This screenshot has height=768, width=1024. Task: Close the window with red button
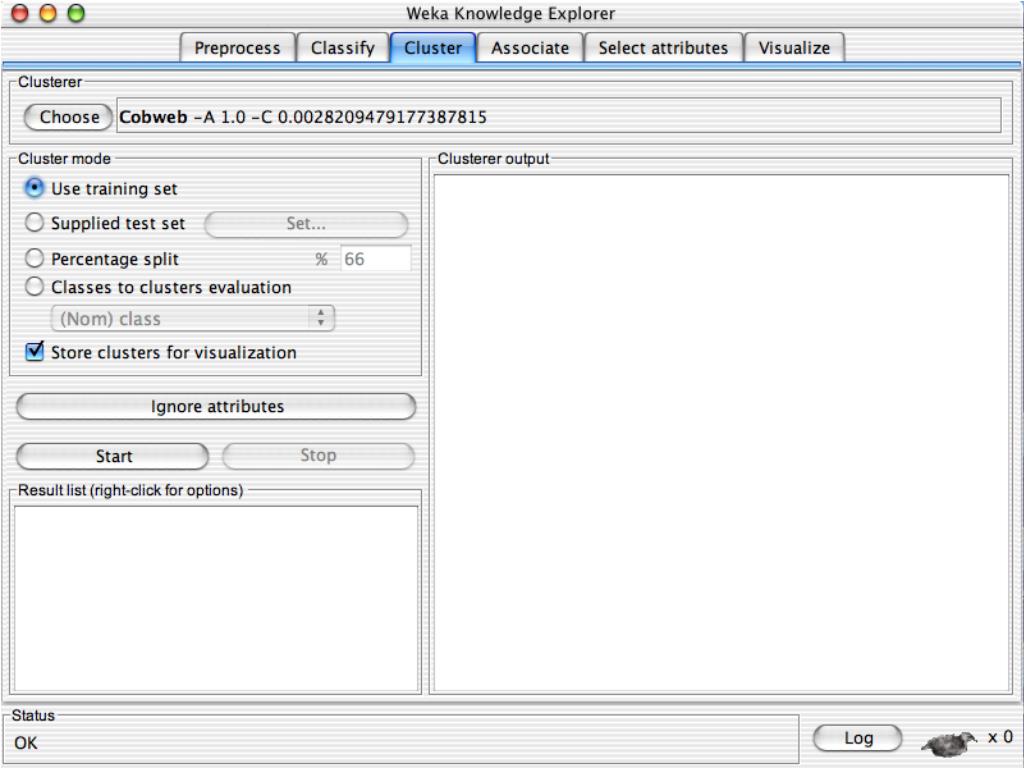[x=20, y=13]
